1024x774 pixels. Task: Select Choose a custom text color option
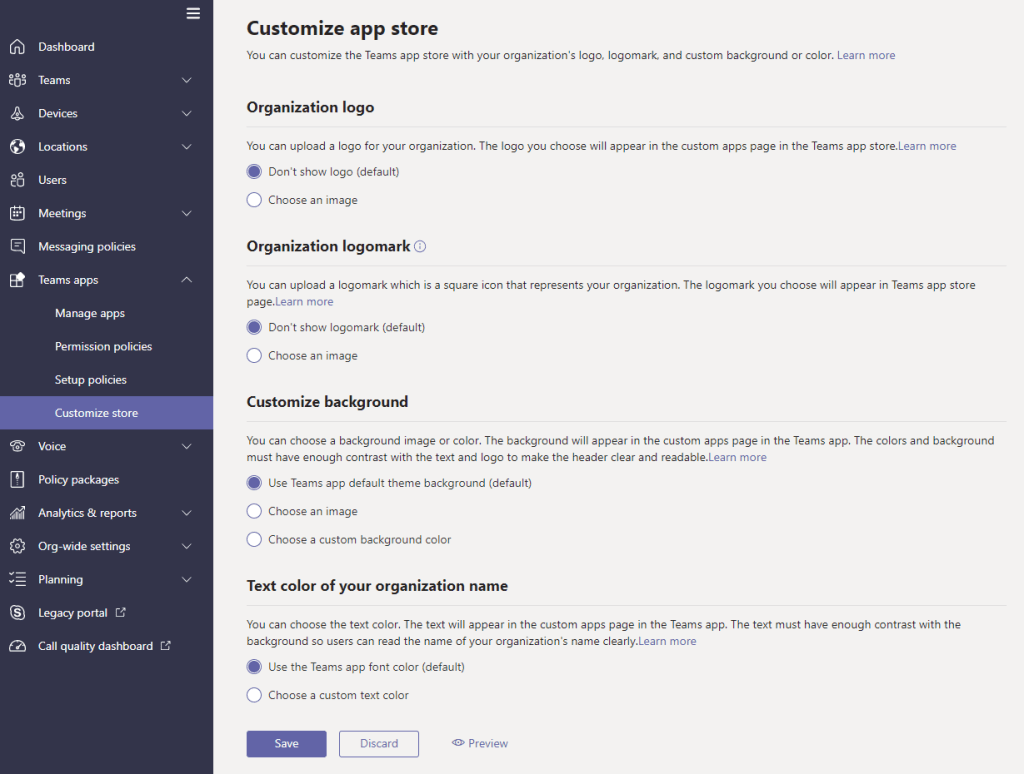click(x=254, y=695)
